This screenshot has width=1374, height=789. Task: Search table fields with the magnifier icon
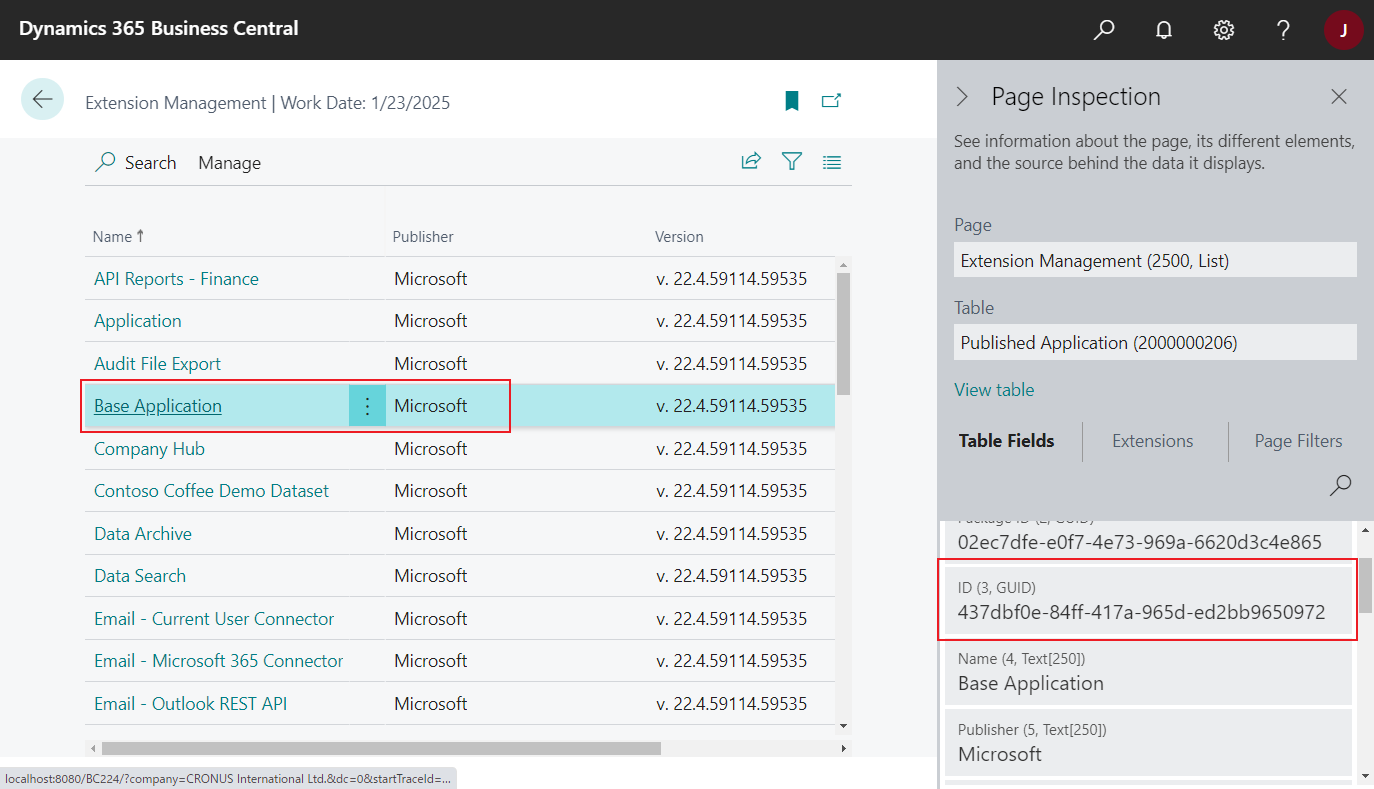pos(1340,485)
